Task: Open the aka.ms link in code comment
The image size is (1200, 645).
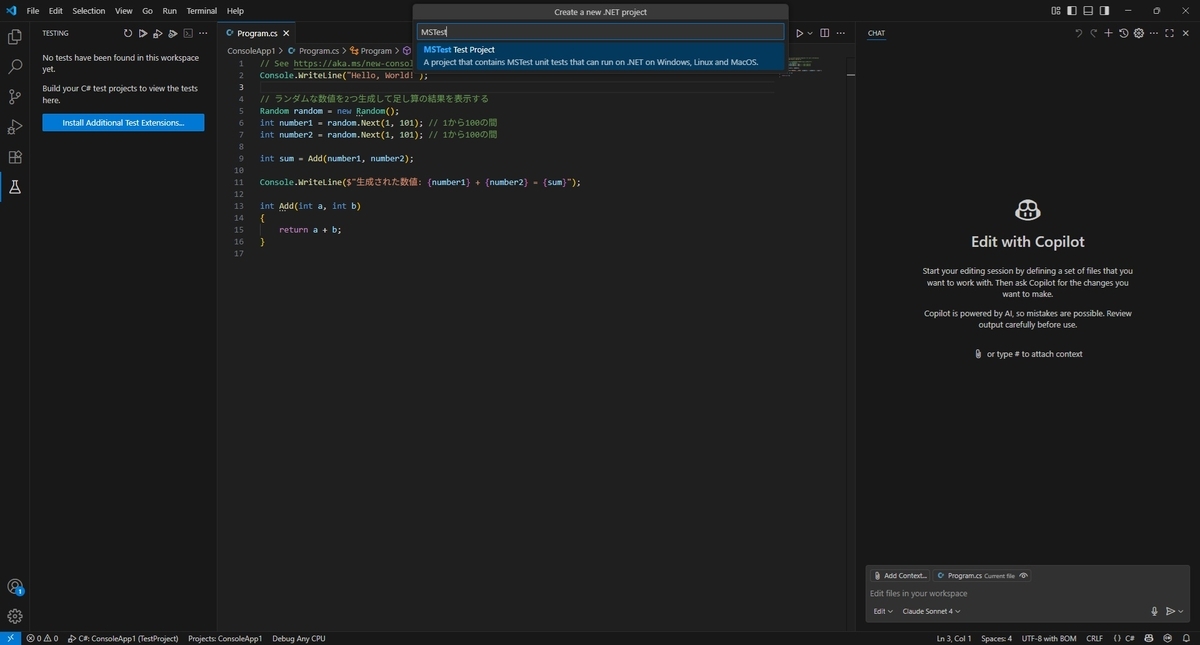Action: (x=354, y=63)
